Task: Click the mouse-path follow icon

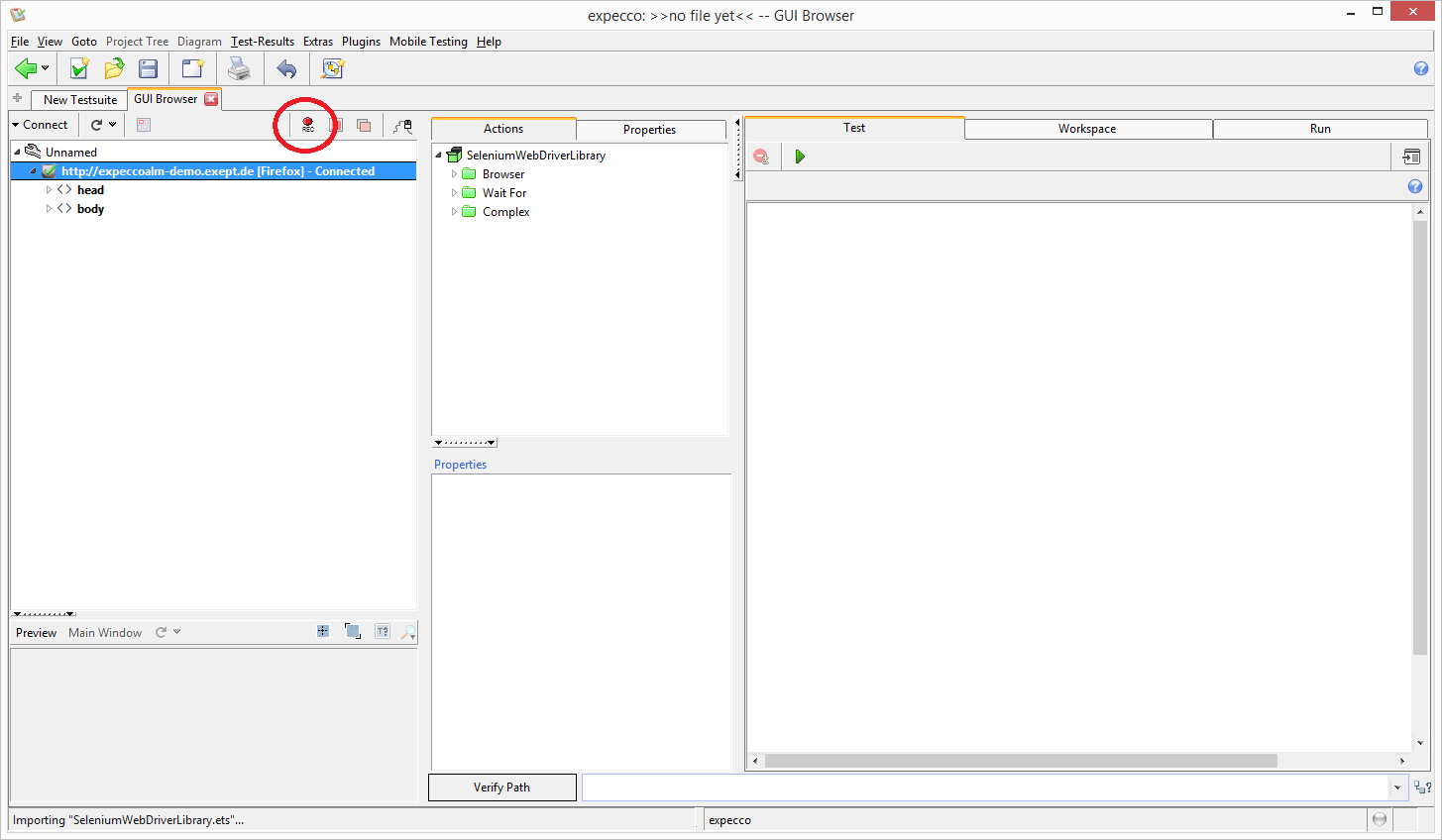Action: [402, 126]
